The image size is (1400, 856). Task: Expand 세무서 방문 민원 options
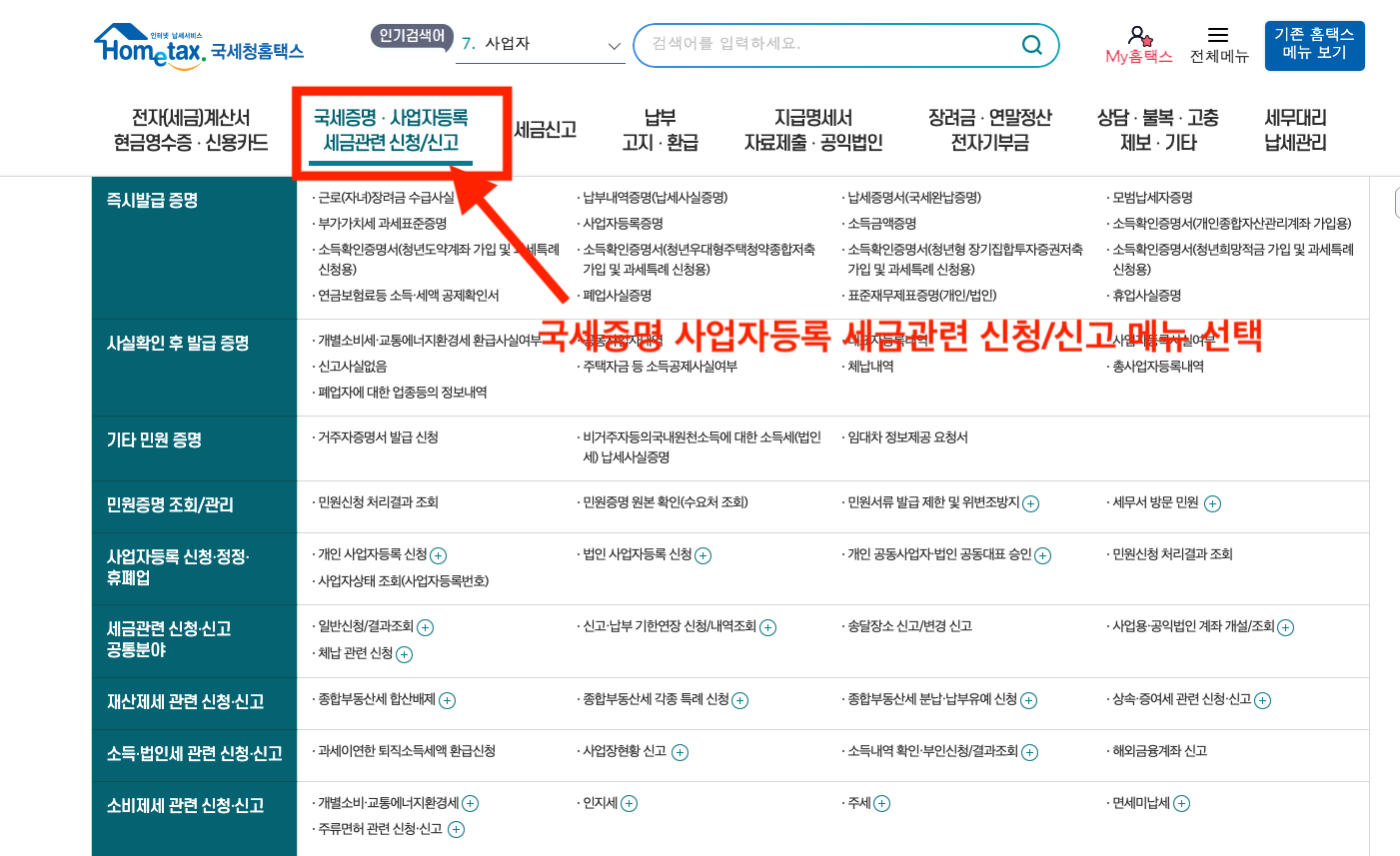pos(1212,504)
